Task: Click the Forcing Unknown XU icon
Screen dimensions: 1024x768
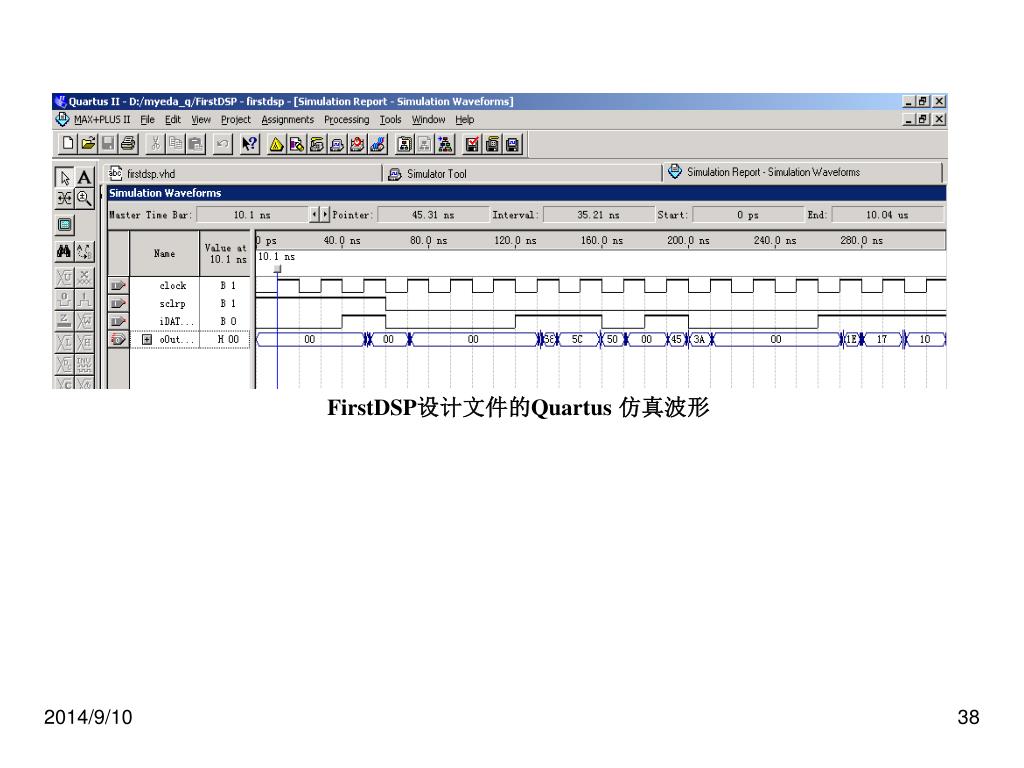Action: [64, 278]
